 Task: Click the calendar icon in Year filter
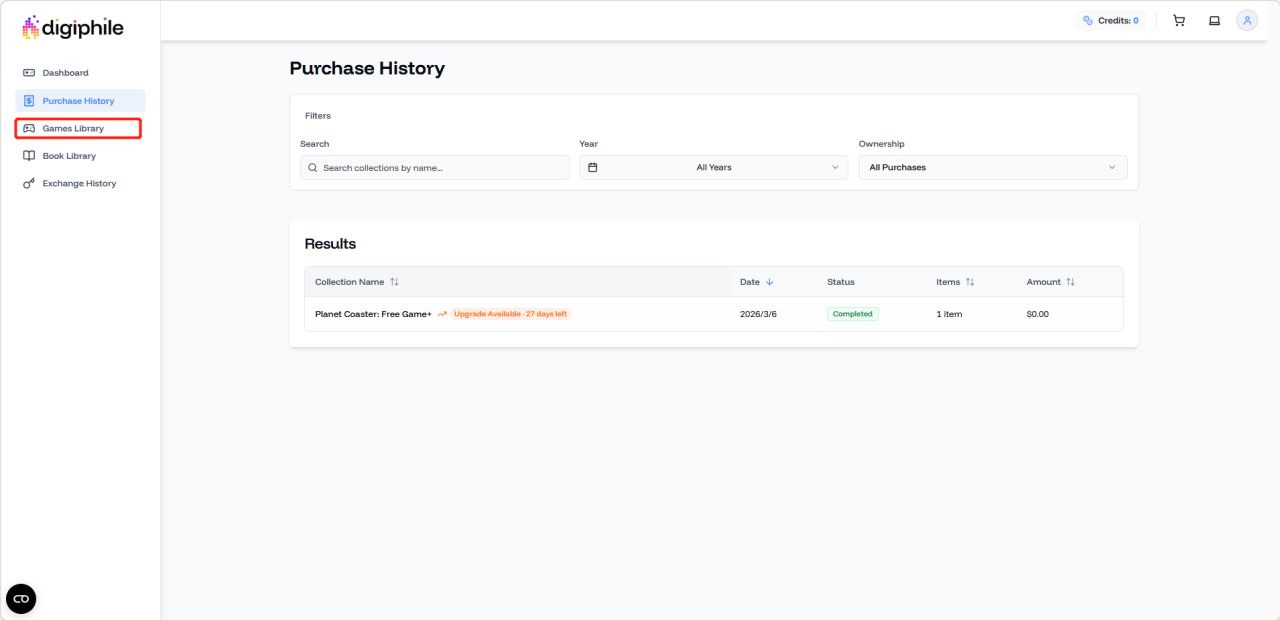tap(592, 167)
